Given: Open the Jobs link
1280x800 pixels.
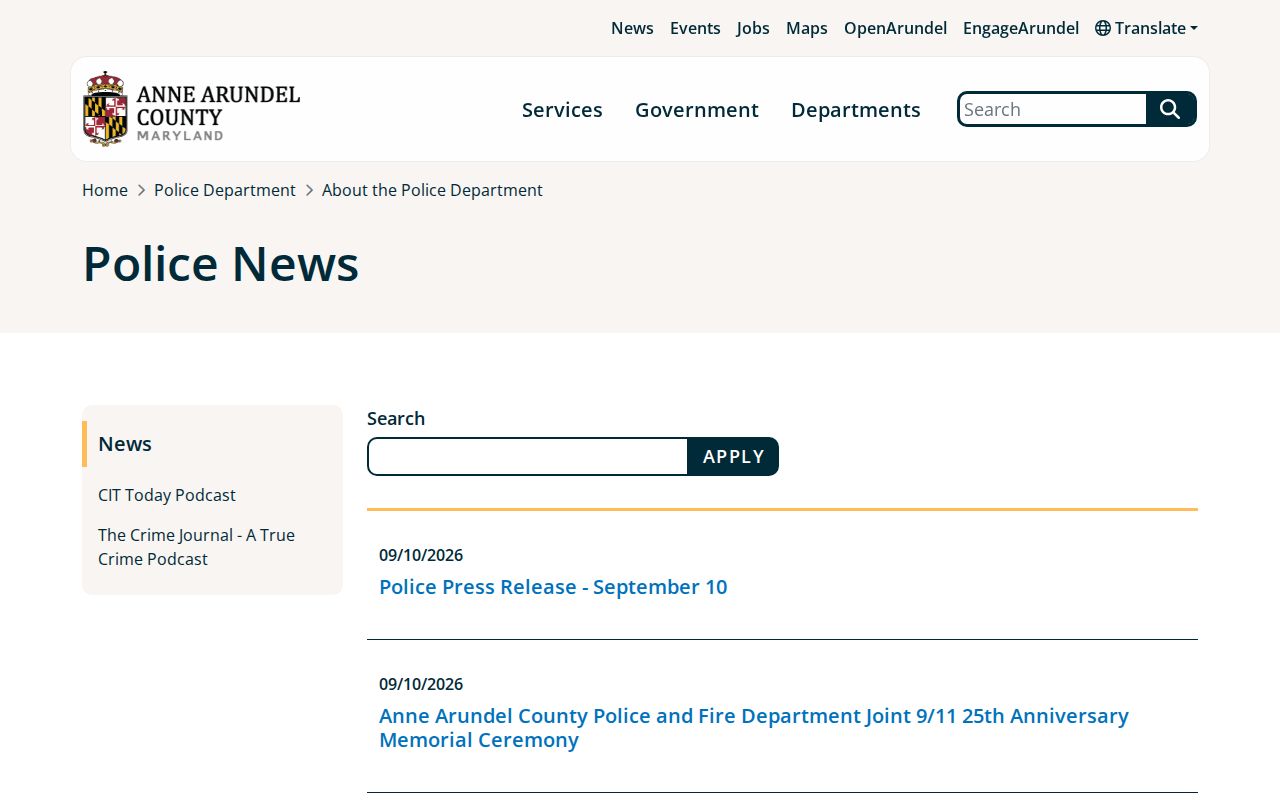Looking at the screenshot, I should pos(753,28).
